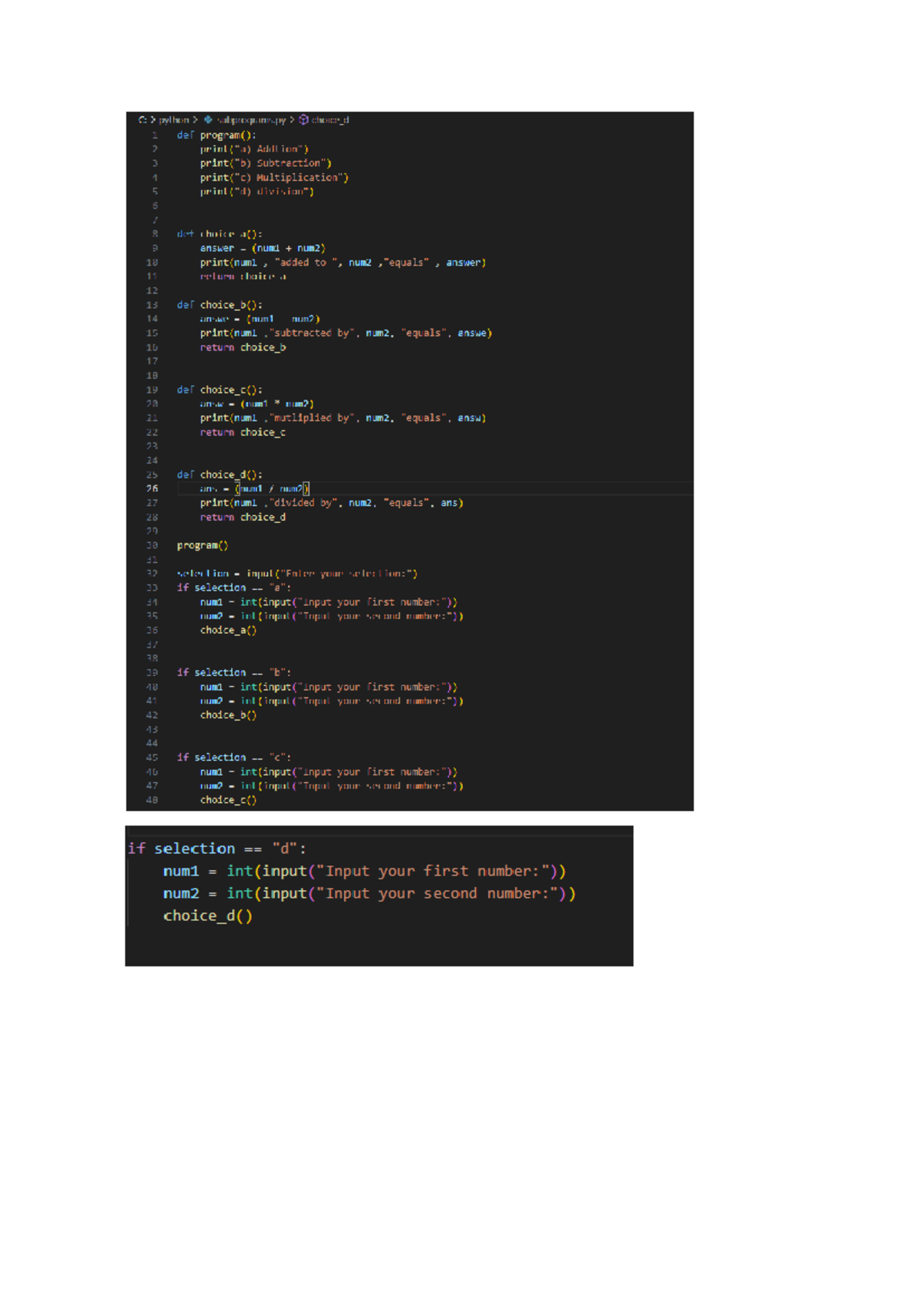Click the line 'print("c) Multiplication")'
924x1306 pixels.
pyautogui.click(x=274, y=178)
